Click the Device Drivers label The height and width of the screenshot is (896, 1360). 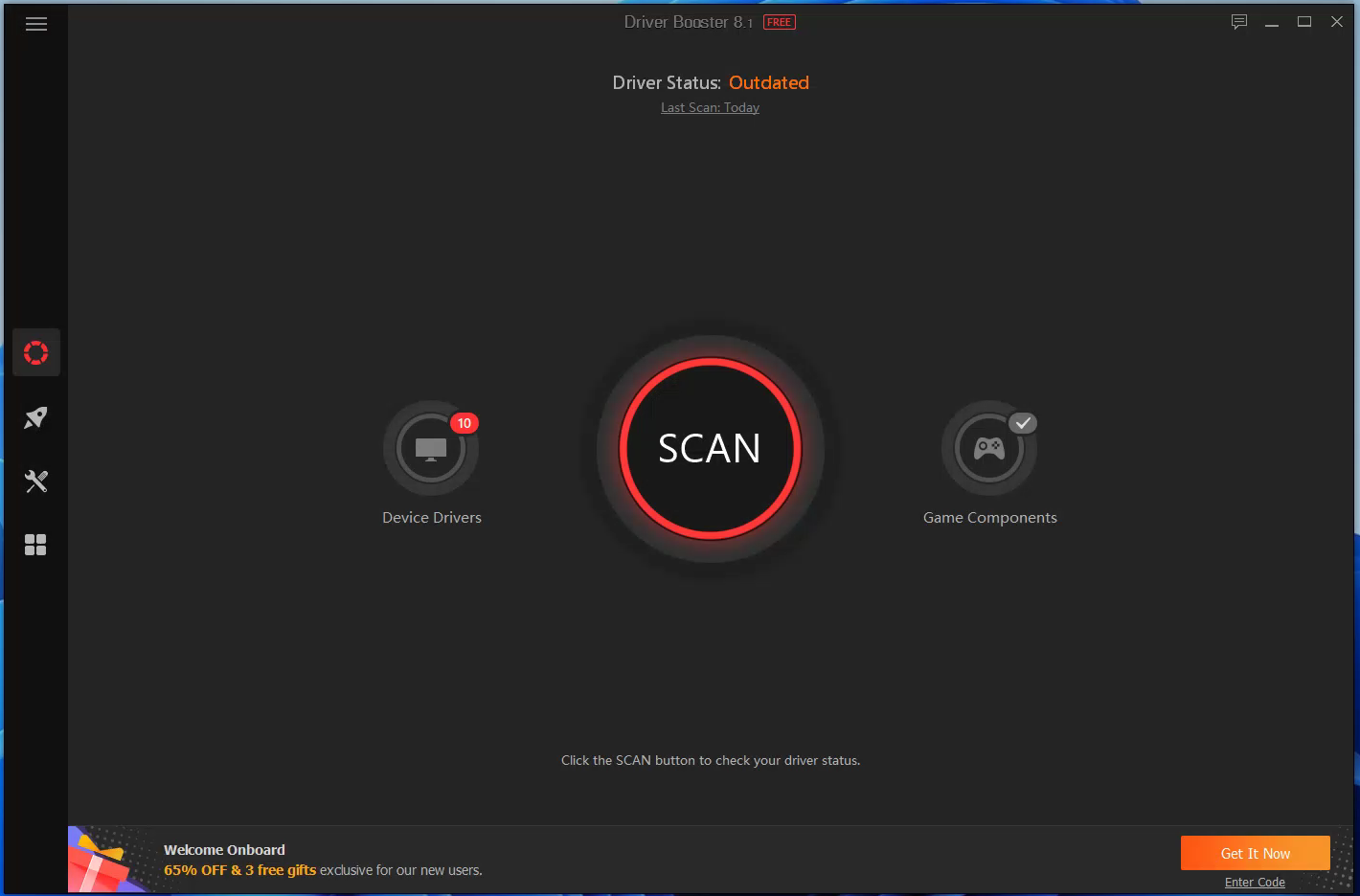432,518
